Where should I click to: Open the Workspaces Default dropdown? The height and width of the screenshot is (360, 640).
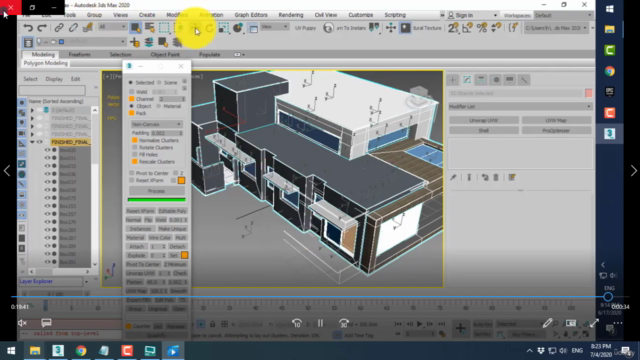[x=563, y=15]
